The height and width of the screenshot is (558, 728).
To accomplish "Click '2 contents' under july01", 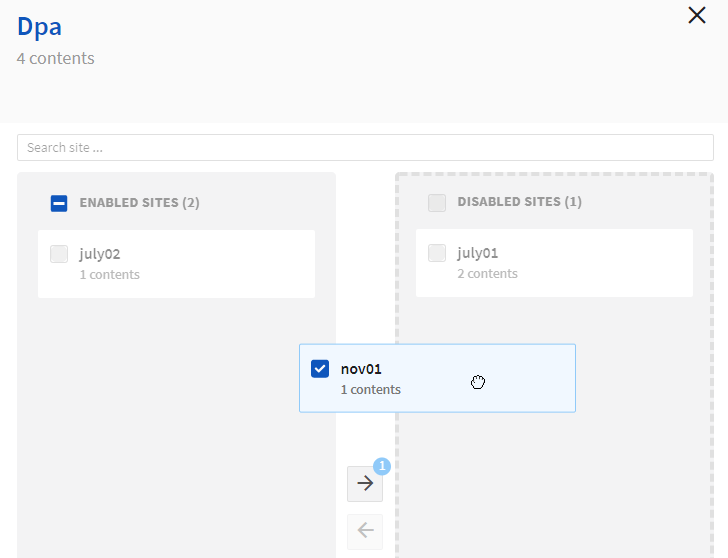I will coord(488,273).
